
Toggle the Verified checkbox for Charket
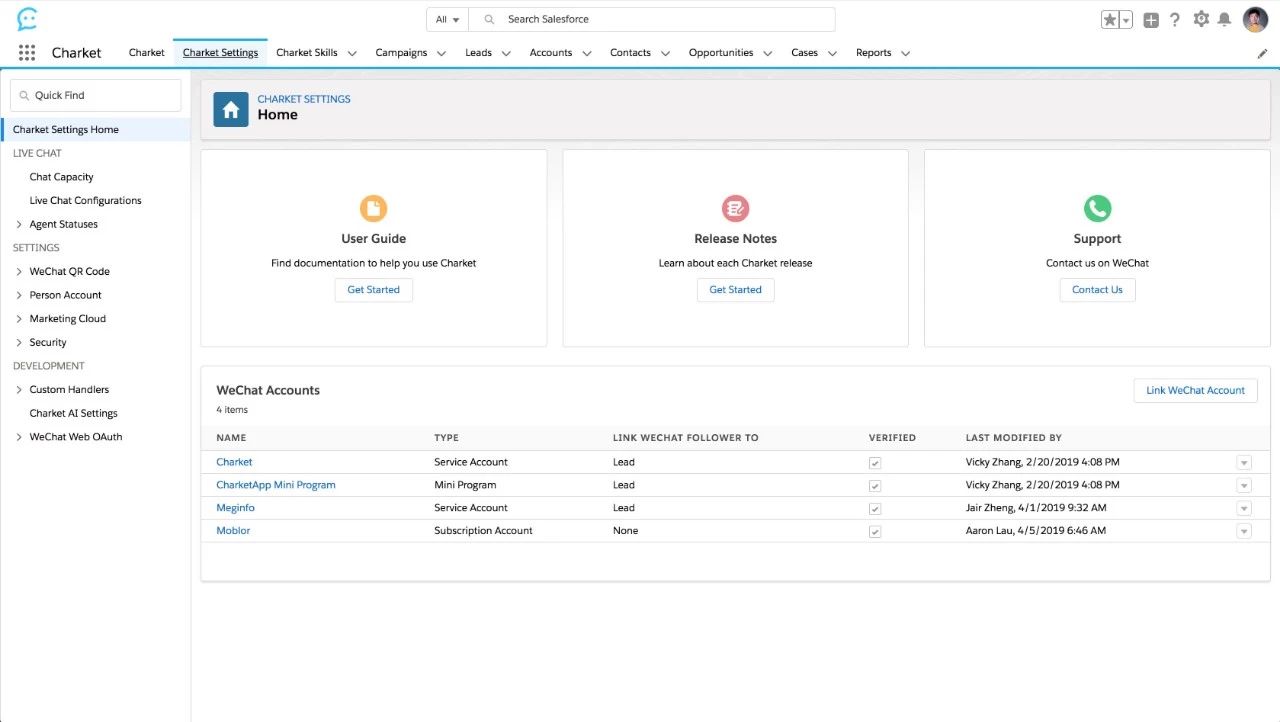875,463
